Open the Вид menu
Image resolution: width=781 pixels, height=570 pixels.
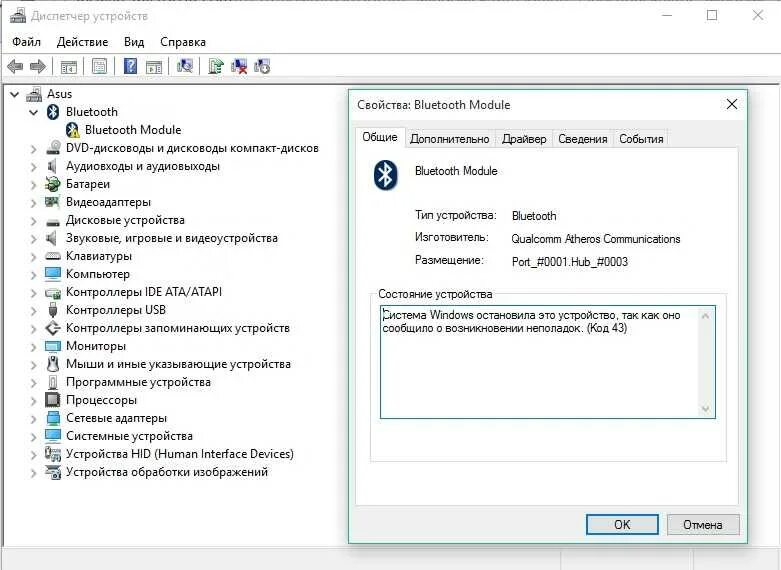coord(134,42)
